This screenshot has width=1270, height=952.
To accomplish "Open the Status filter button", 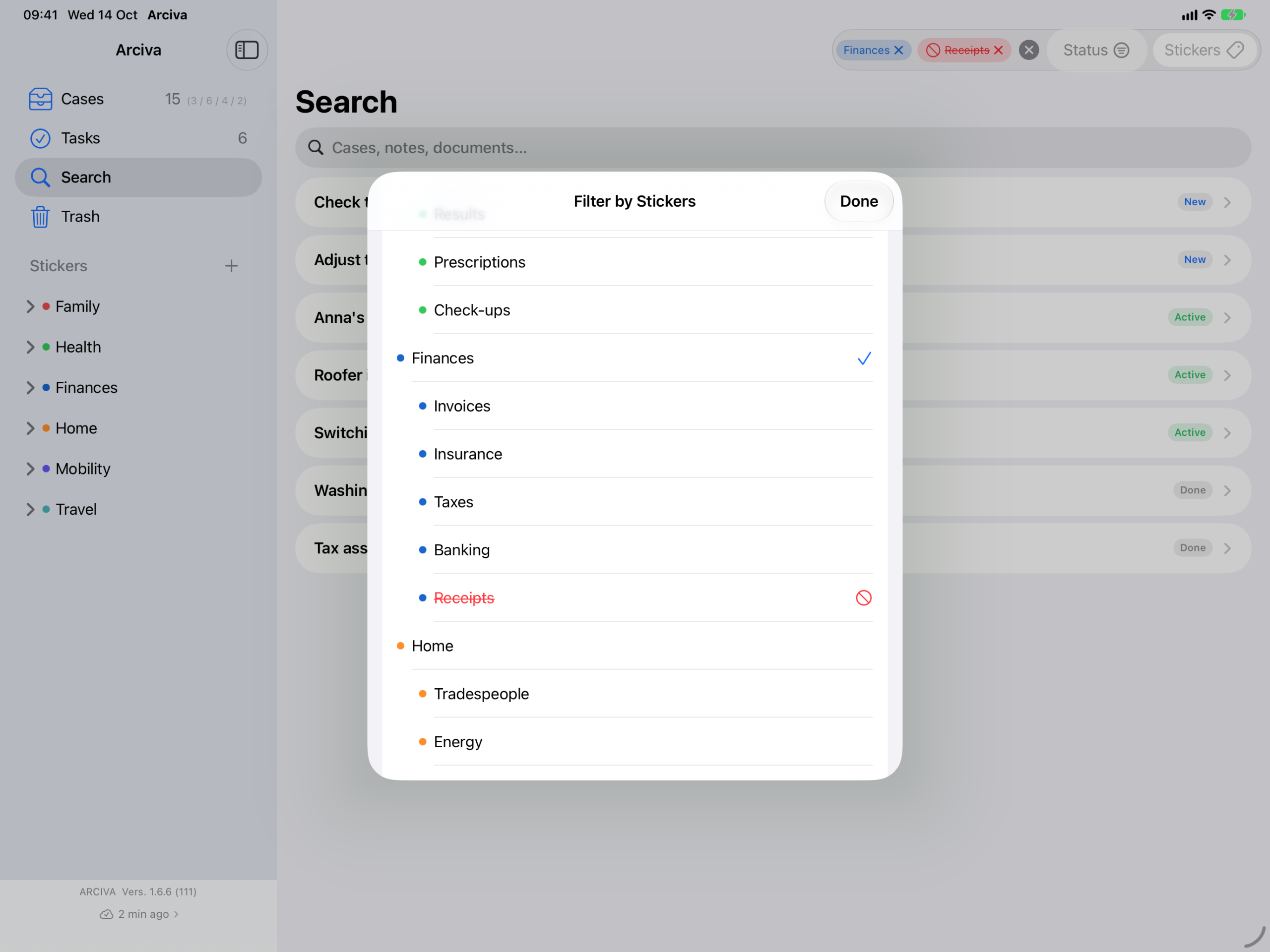I will point(1096,51).
